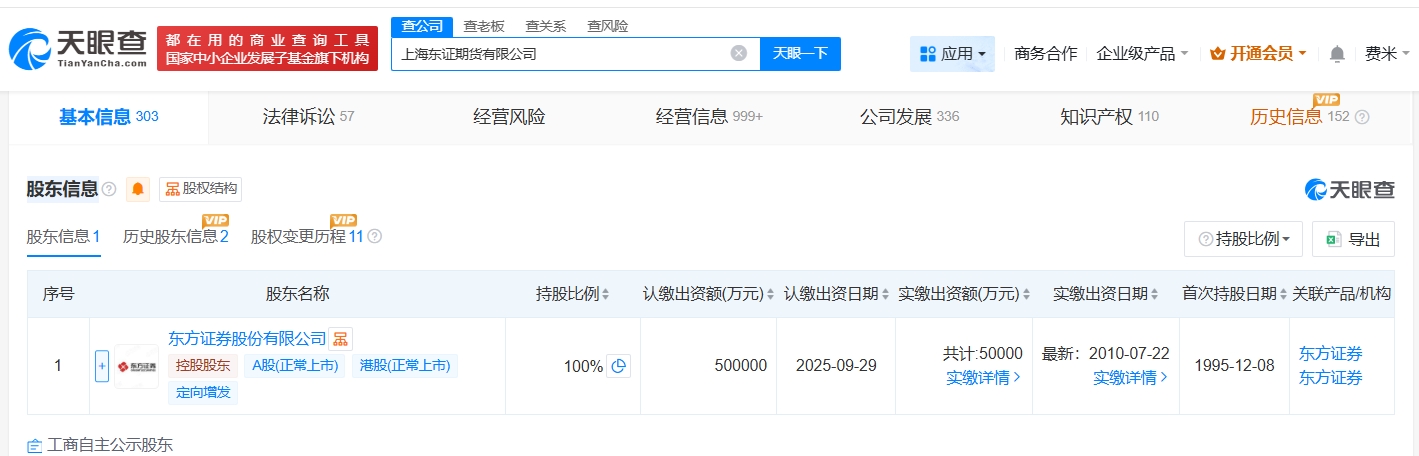The height and width of the screenshot is (456, 1419).
Task: Click into the company search input field
Action: coord(560,54)
